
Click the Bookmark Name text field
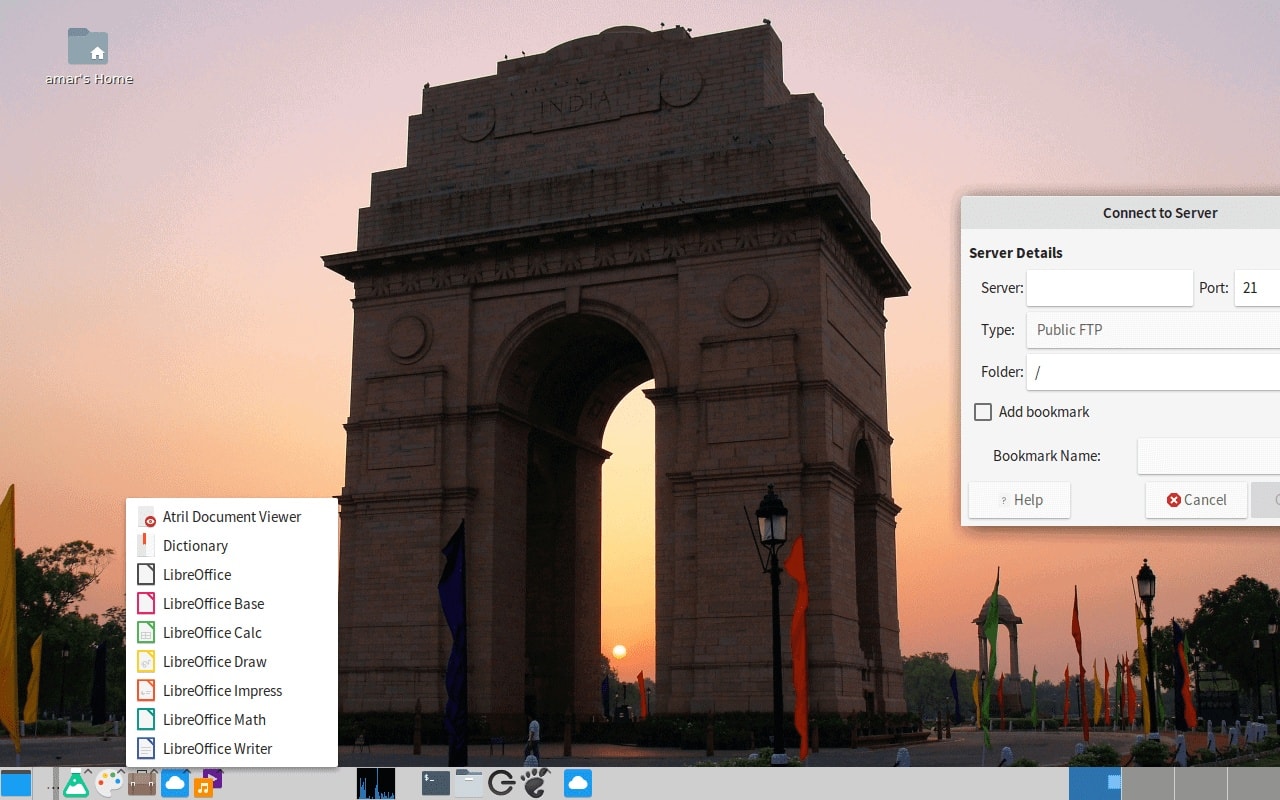[1209, 456]
